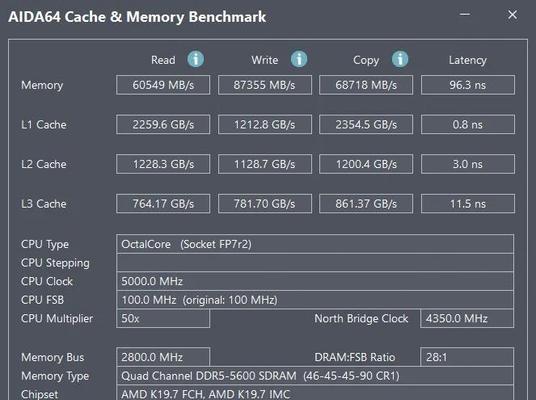Click the info icon beside Read
This screenshot has width=536, height=400.
(196, 59)
